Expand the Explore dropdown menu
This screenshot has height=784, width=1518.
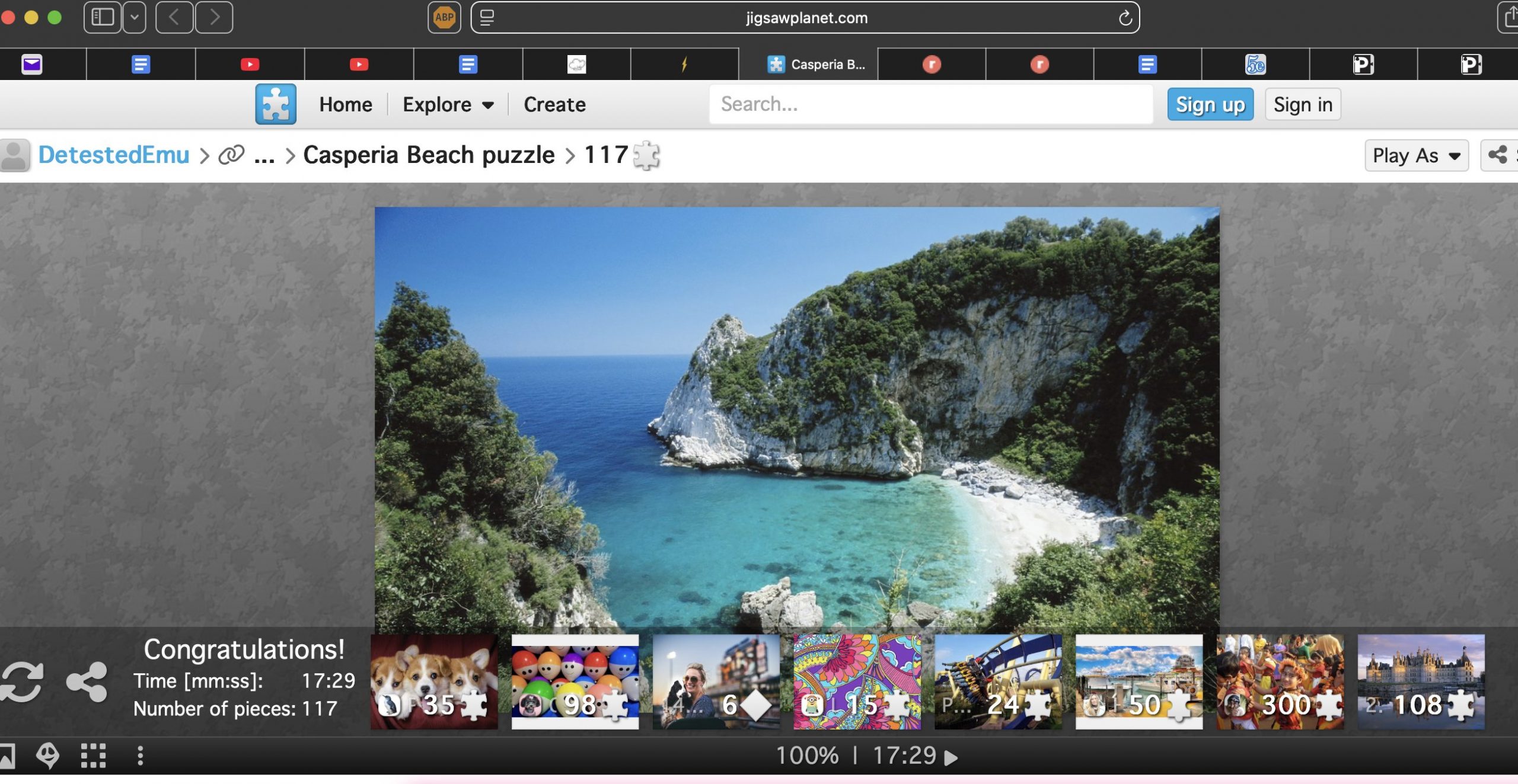pyautogui.click(x=448, y=104)
